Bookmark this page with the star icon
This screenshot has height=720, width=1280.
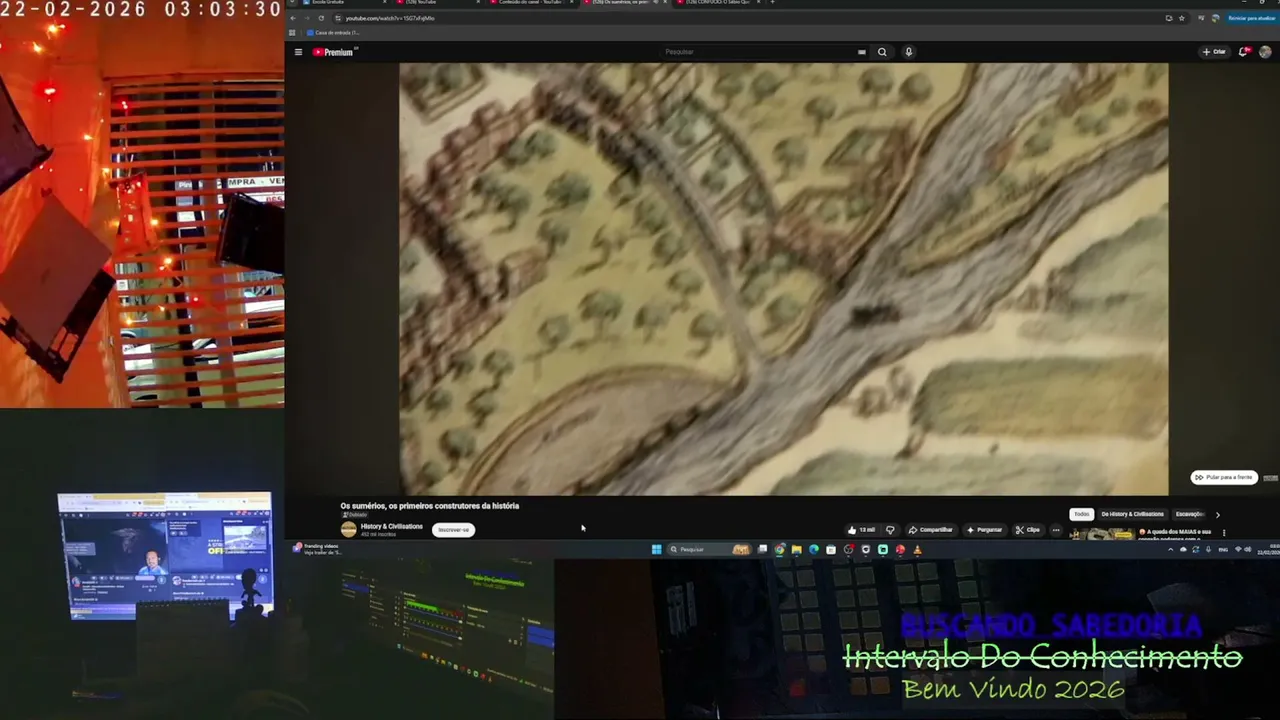(1182, 18)
